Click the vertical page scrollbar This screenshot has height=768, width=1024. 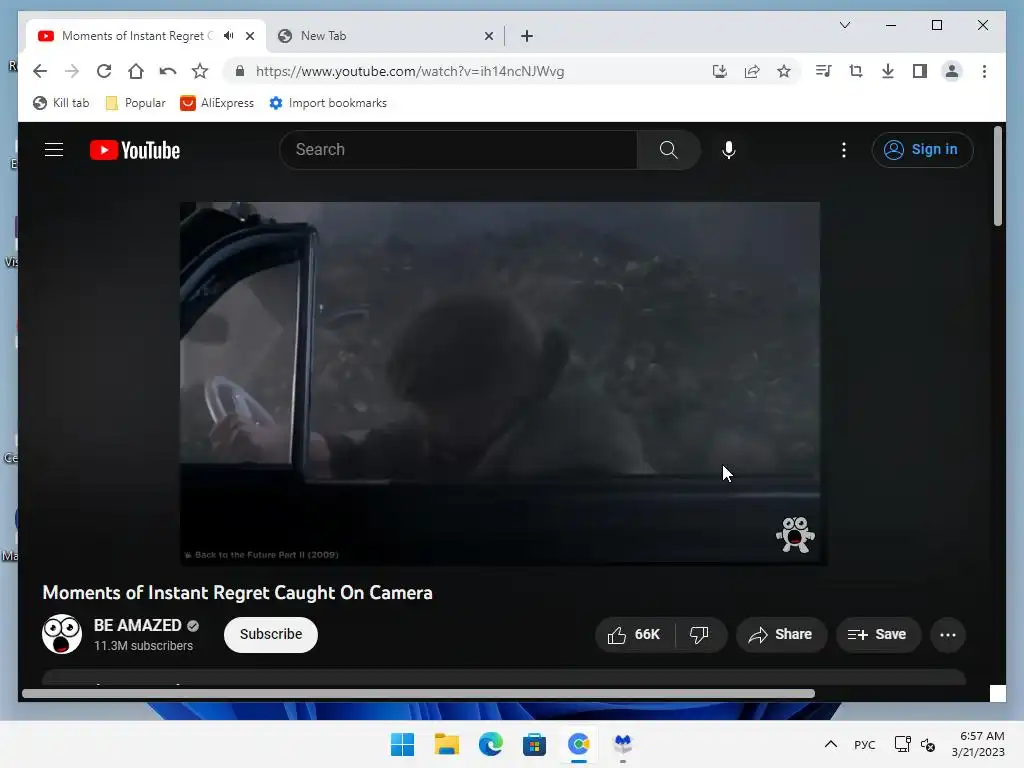click(997, 176)
